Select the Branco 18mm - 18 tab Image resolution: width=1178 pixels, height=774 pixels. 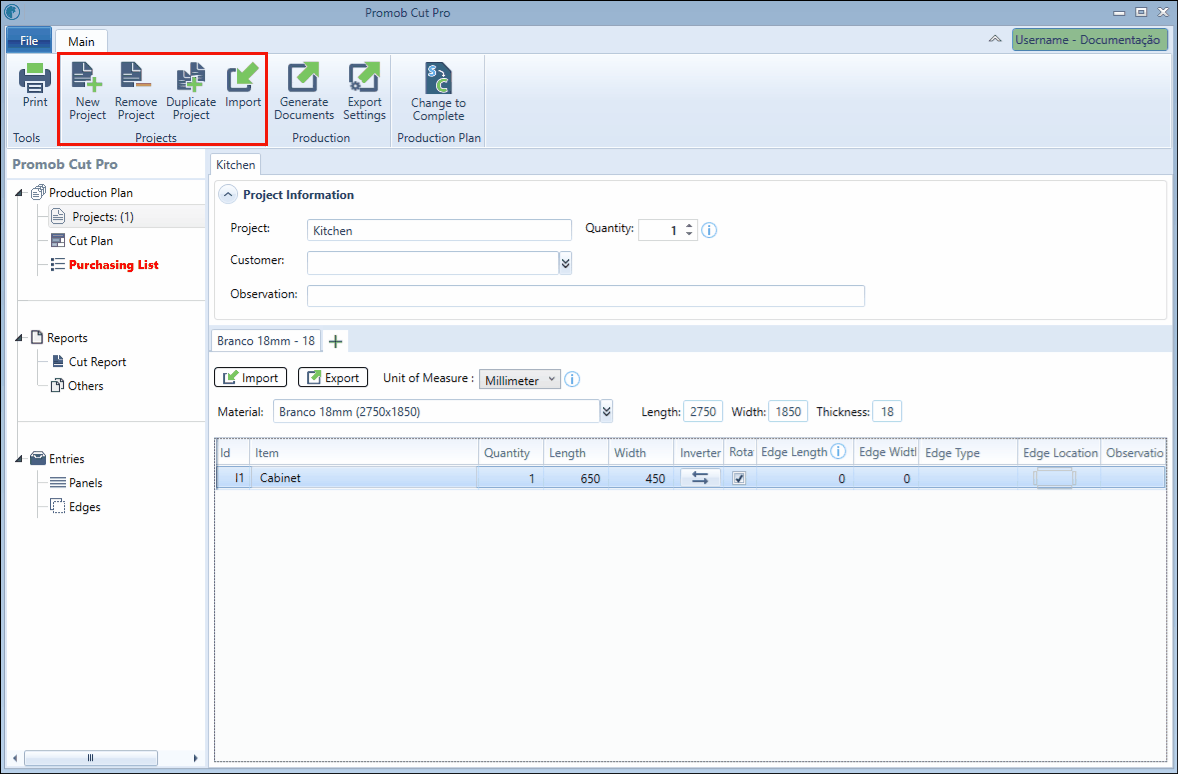tap(266, 340)
